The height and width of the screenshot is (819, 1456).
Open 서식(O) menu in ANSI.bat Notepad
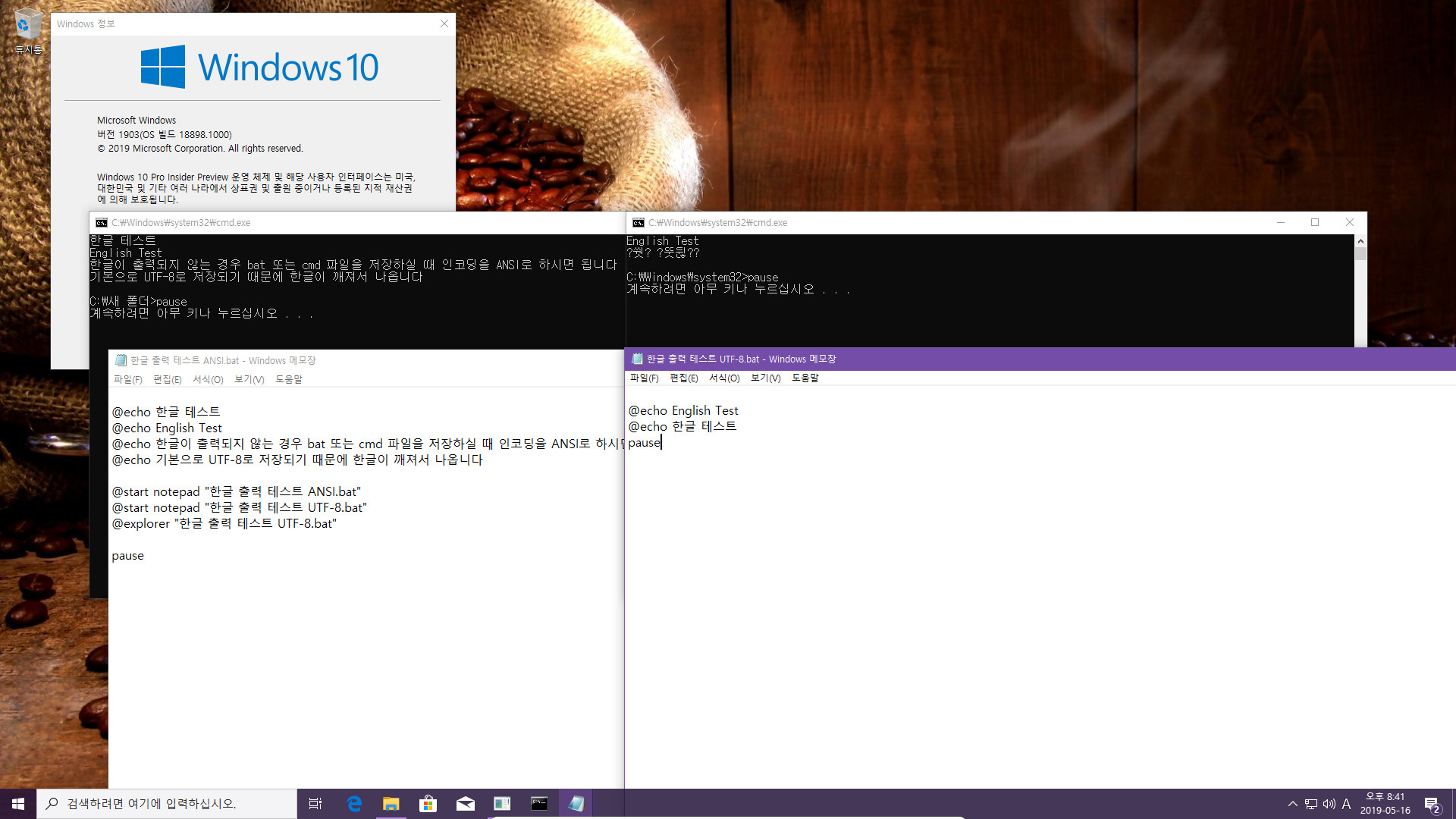click(x=208, y=379)
